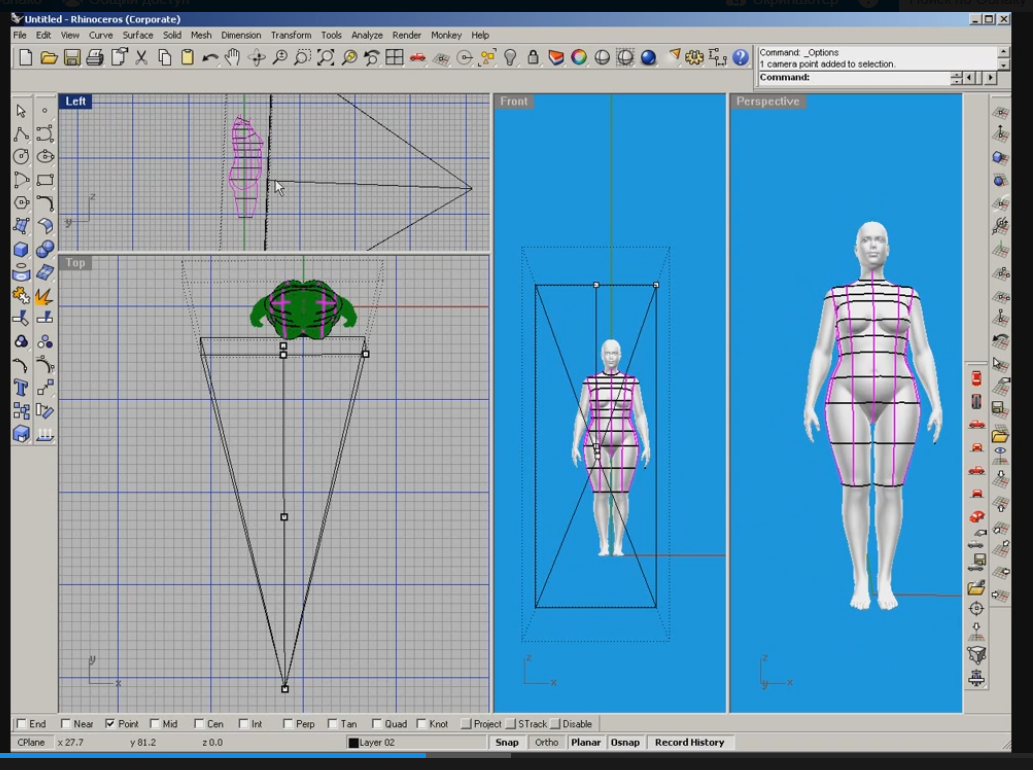
Task: Open the Perspective viewport title menu
Action: point(768,102)
